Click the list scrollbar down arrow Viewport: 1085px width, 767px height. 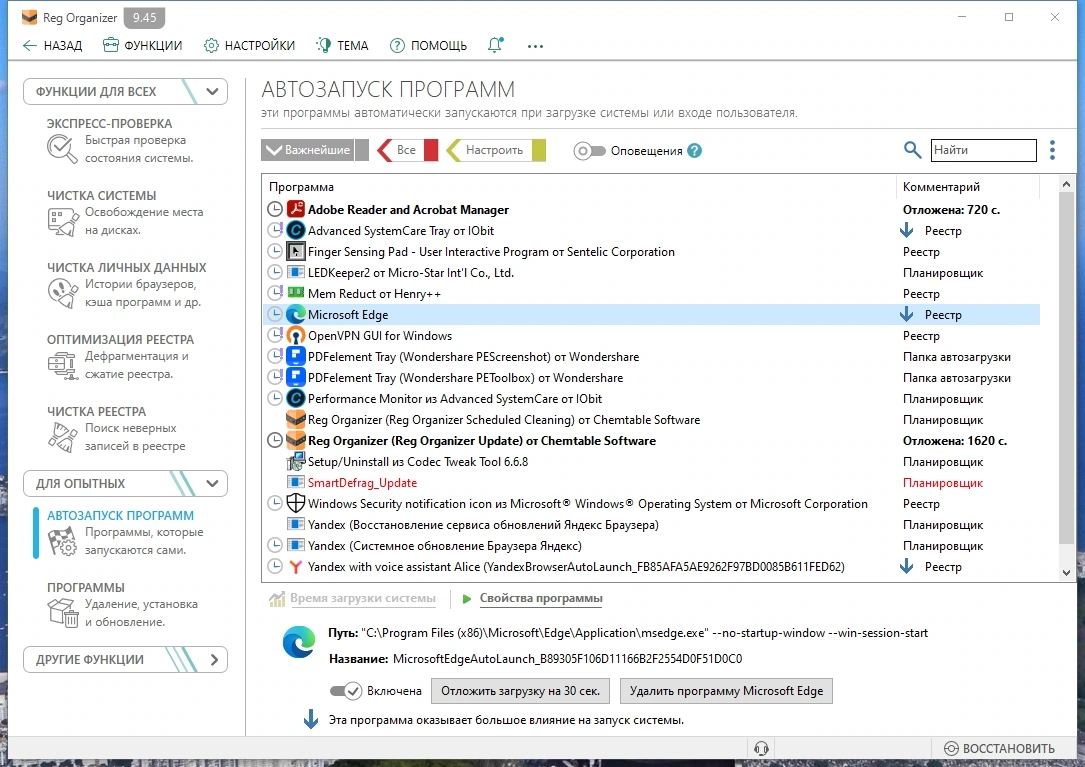(1066, 572)
